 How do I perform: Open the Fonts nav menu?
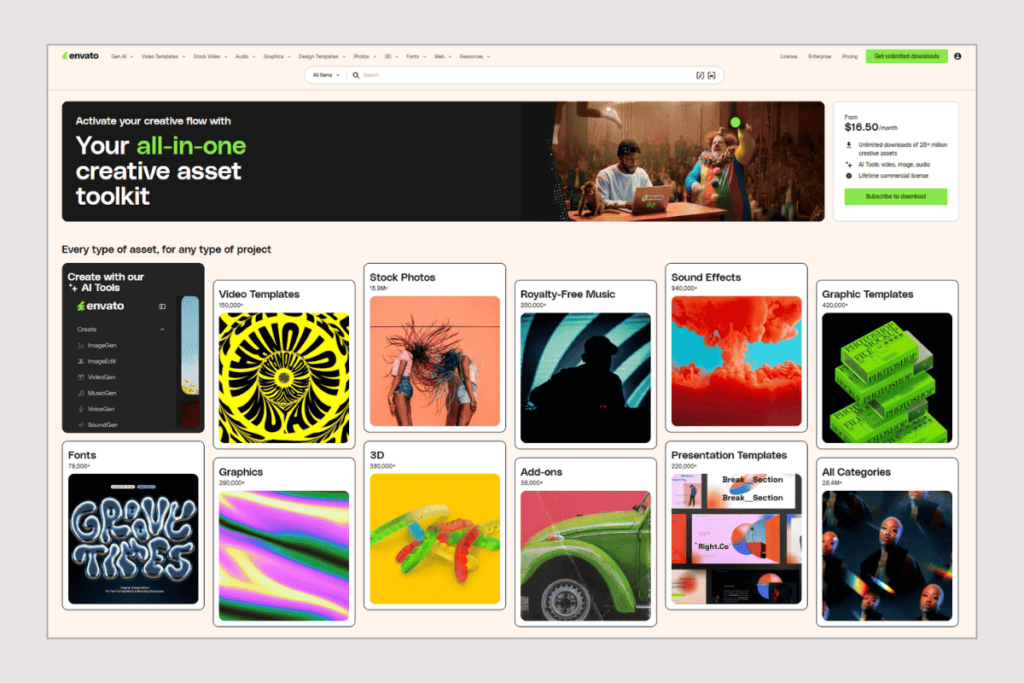click(x=416, y=57)
